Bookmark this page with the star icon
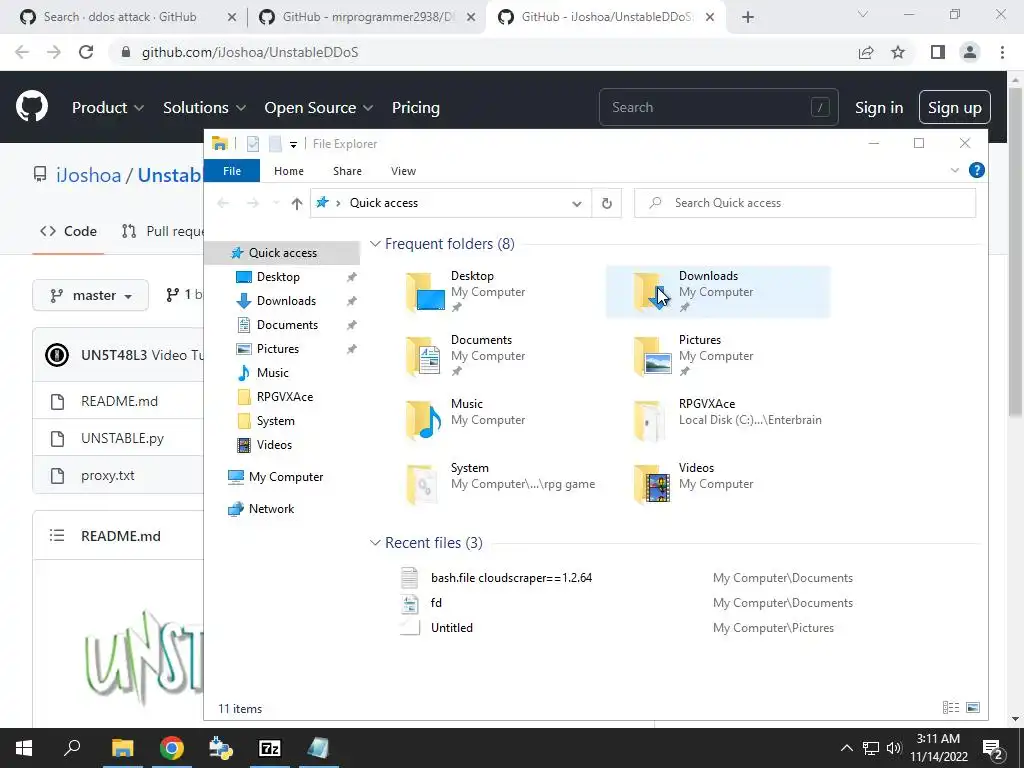The width and height of the screenshot is (1024, 768). tap(898, 52)
